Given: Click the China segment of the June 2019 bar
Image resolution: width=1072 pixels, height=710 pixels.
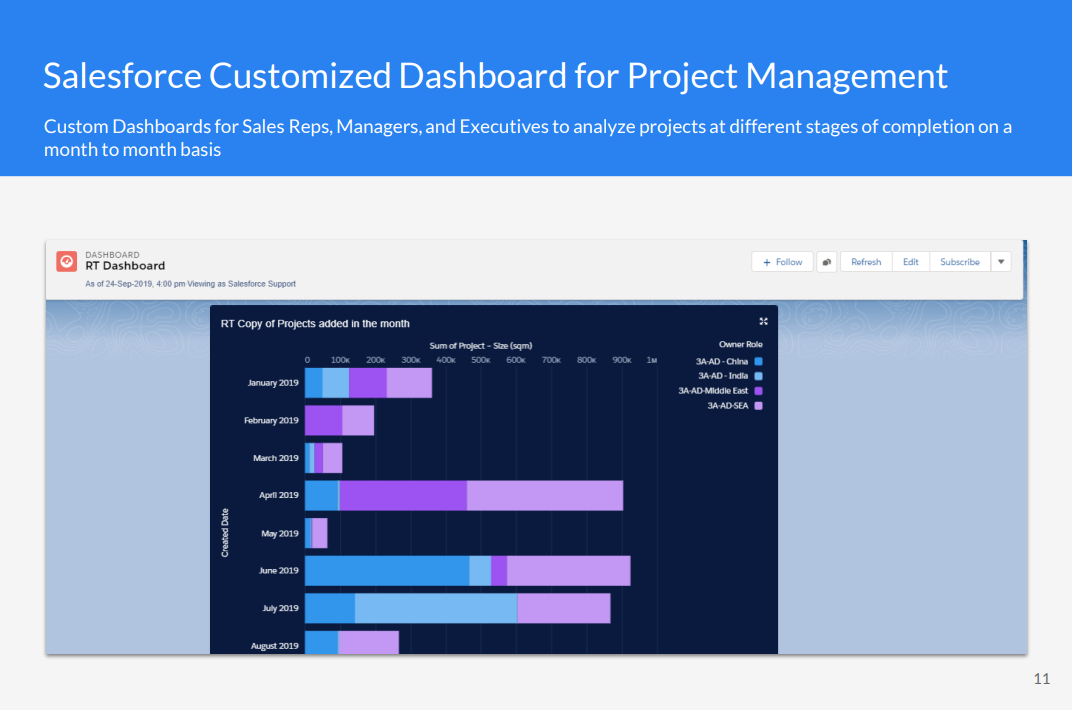Looking at the screenshot, I should tap(387, 571).
